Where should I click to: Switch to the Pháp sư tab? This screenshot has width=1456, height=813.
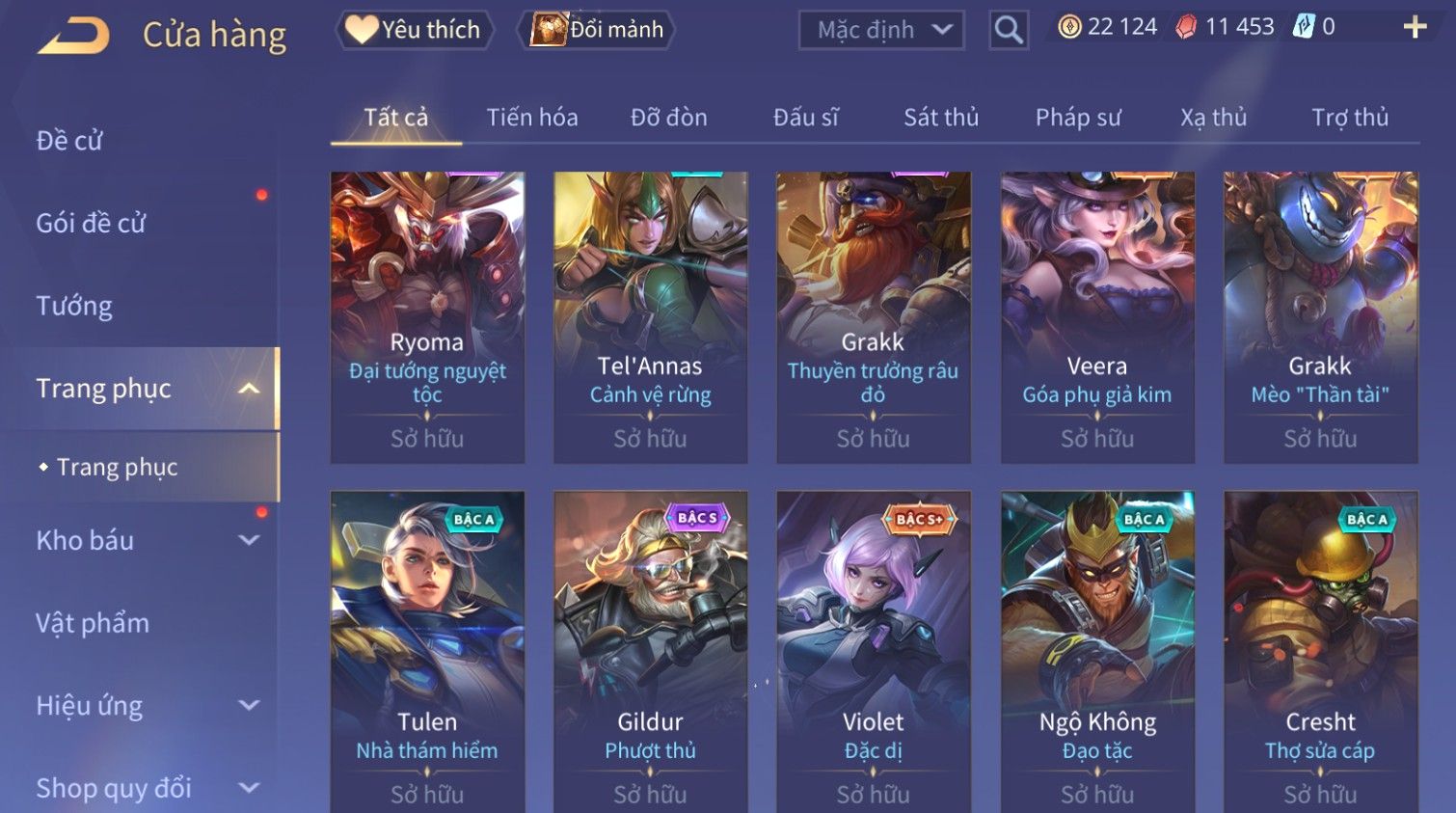point(1078,118)
